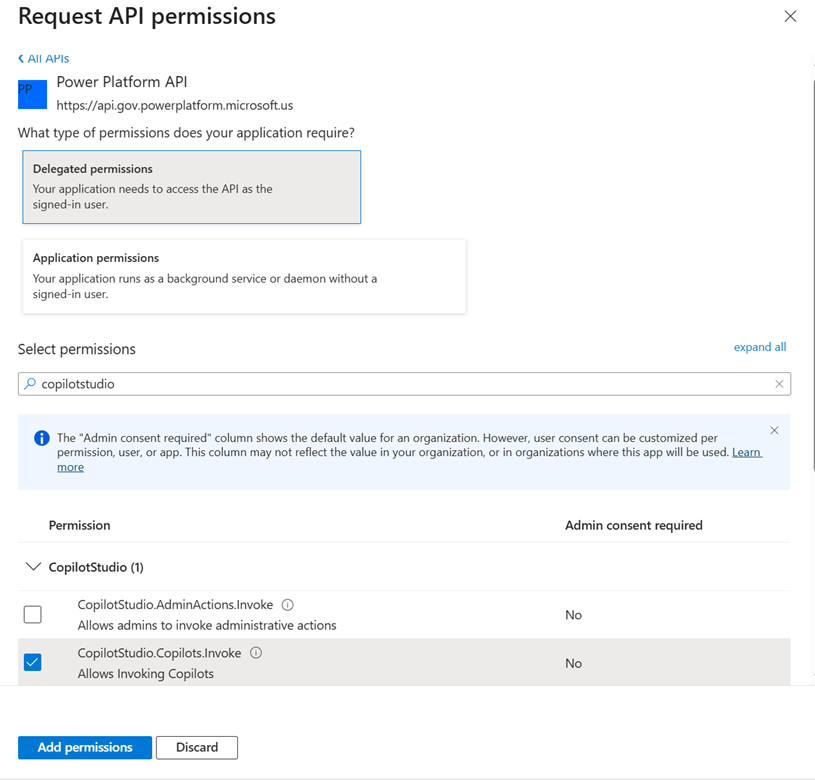Click the Add permissions button
The width and height of the screenshot is (815, 780).
85,747
